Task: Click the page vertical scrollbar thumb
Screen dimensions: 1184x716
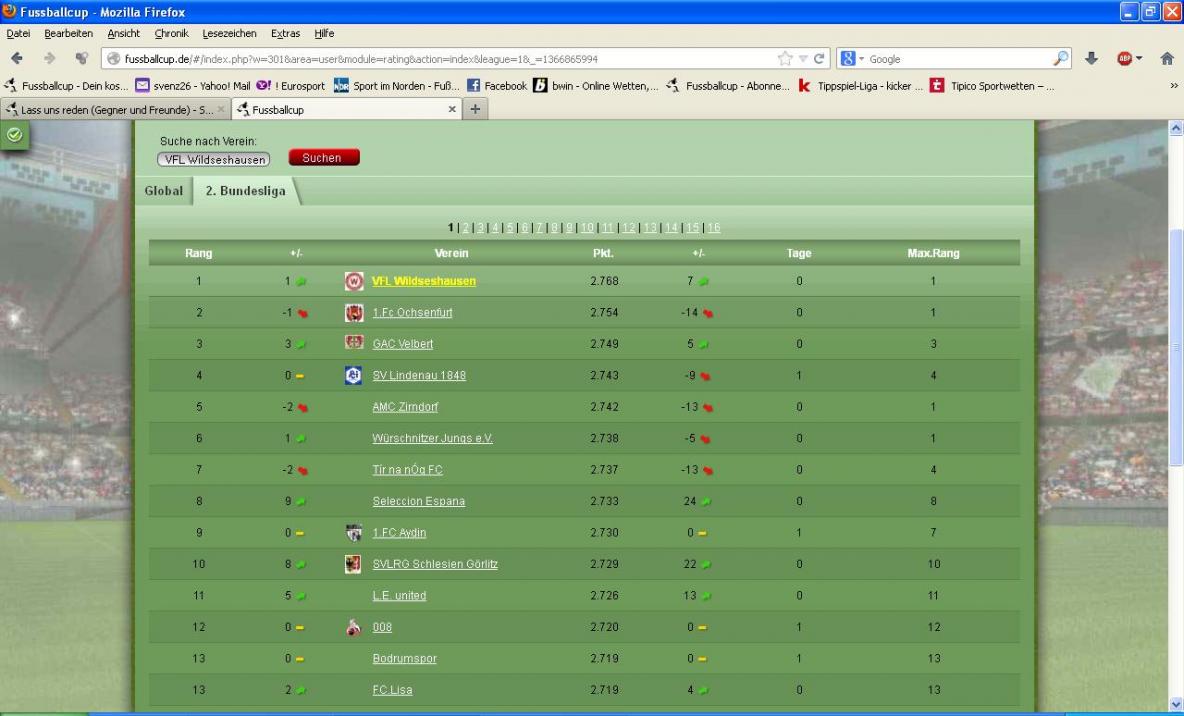Action: [x=1175, y=345]
